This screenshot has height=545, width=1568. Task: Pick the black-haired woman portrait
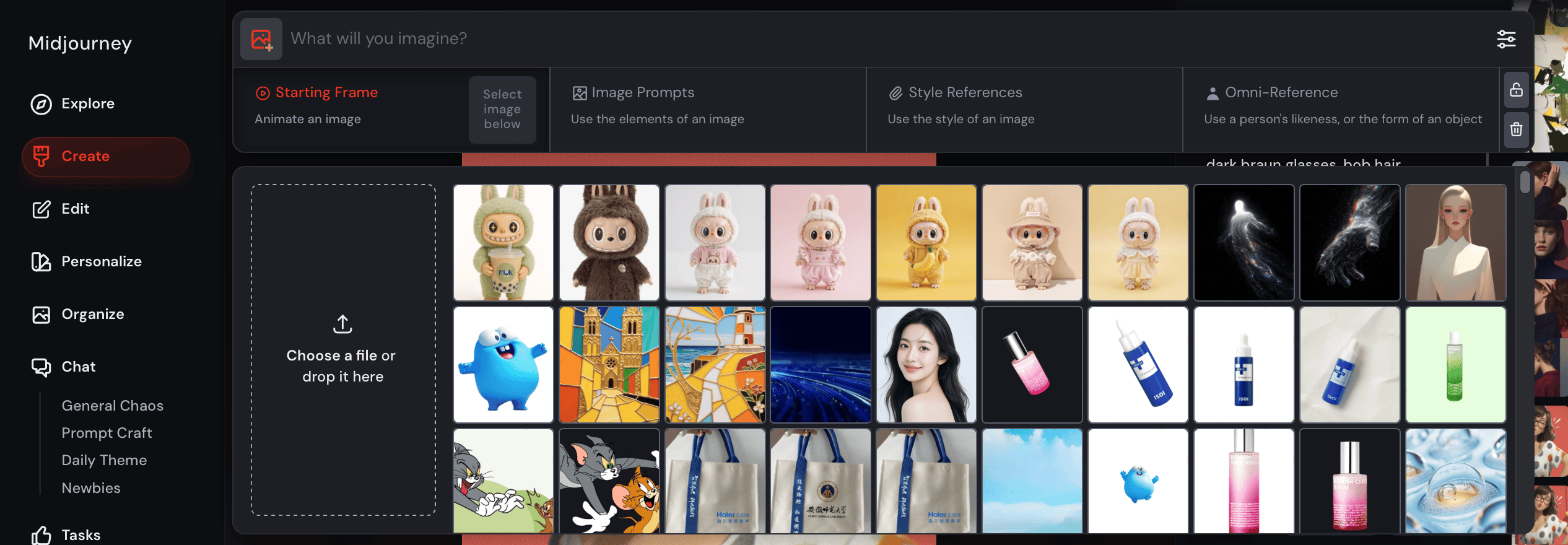[926, 365]
